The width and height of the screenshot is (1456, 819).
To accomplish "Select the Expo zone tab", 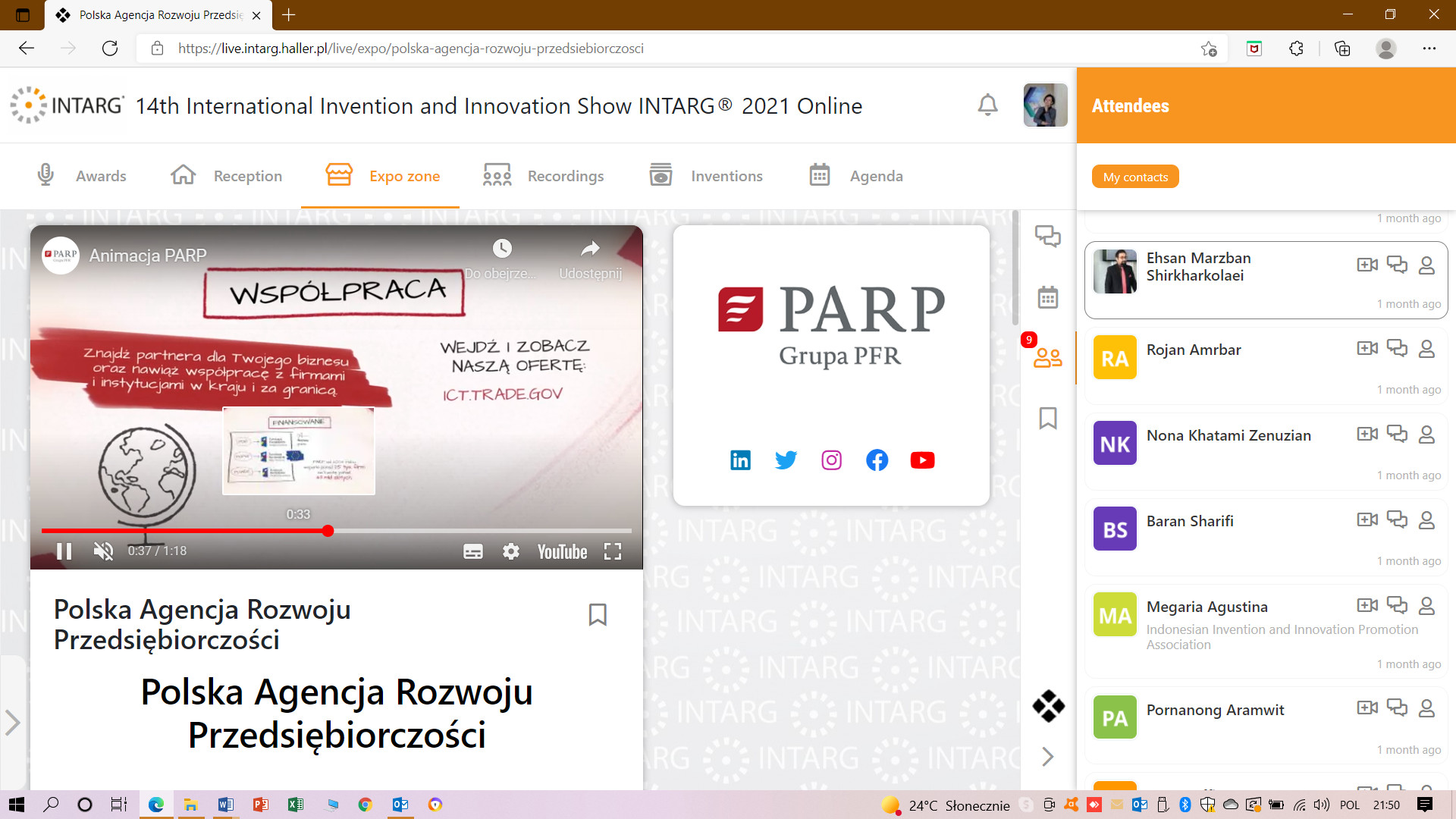I will point(382,176).
